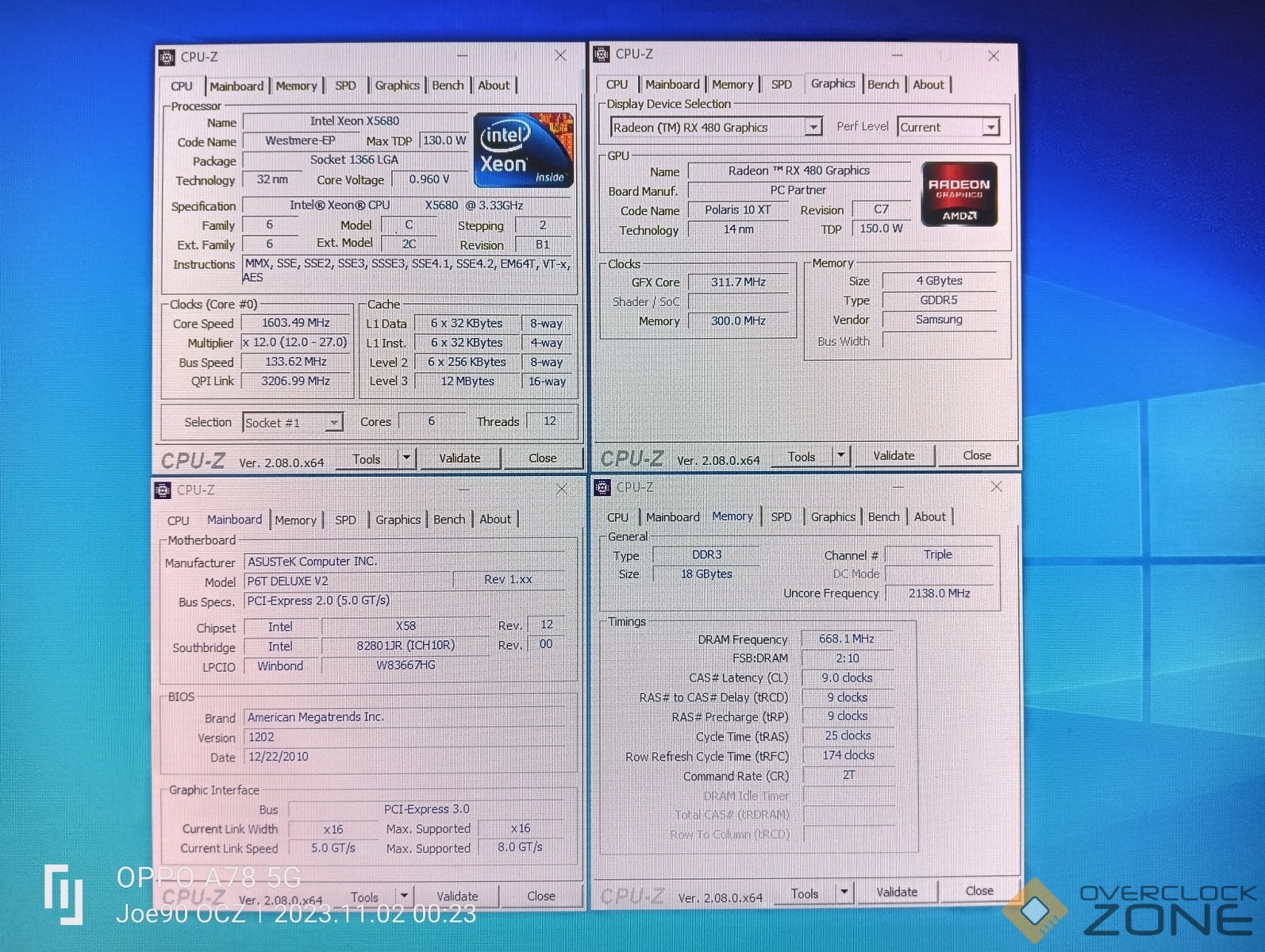Click the Tools button in the Graphics window
1265x952 pixels.
(802, 456)
